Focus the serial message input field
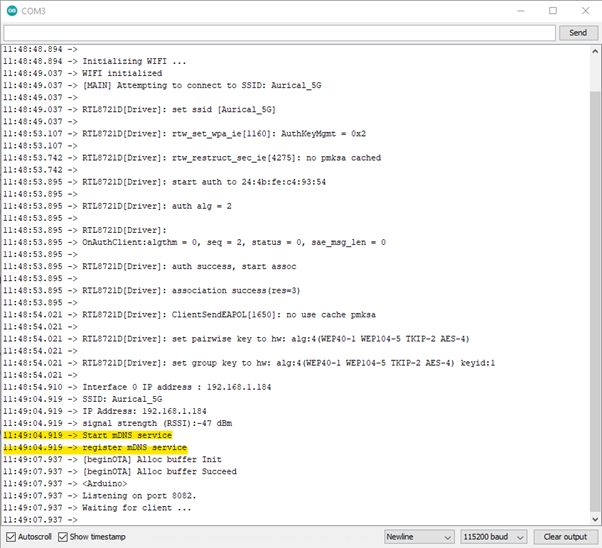Viewport: 602px width, 548px height. 280,33
